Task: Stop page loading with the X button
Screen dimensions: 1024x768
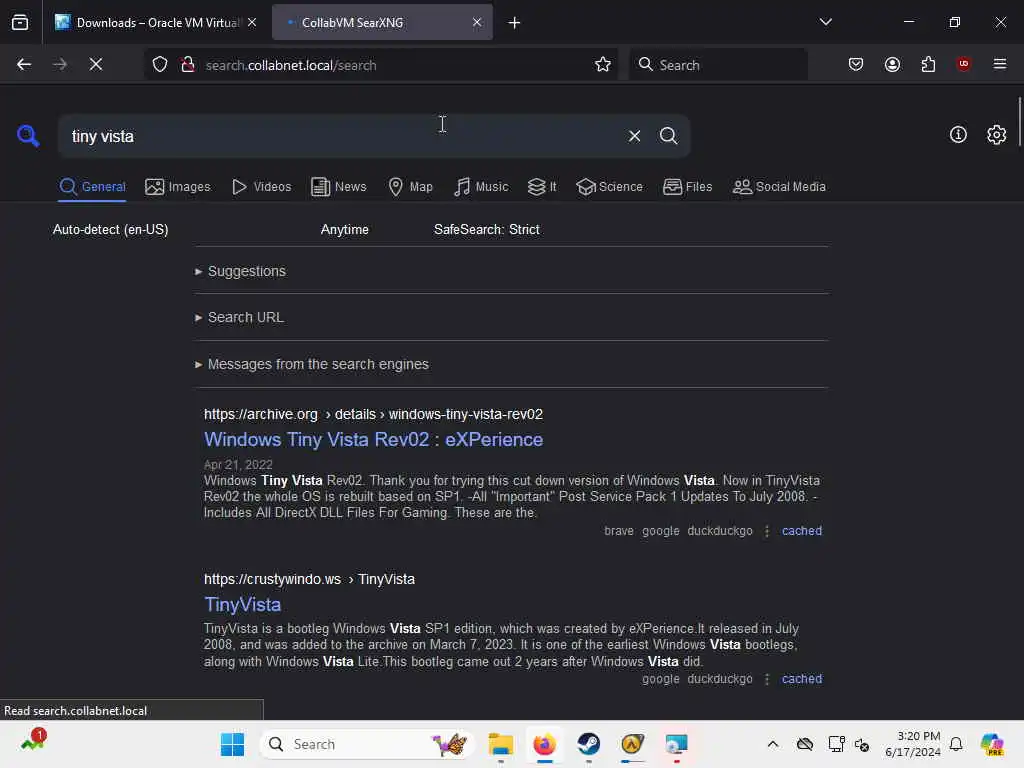Action: click(96, 64)
